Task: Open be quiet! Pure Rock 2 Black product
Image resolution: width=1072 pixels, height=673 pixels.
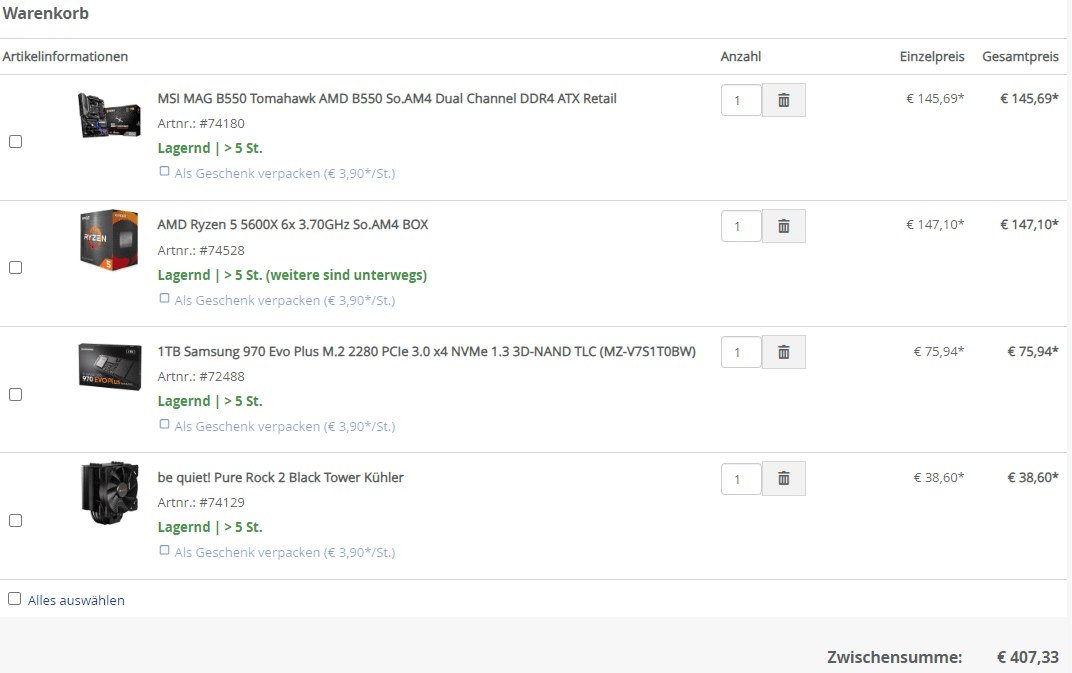Action: pyautogui.click(x=280, y=477)
